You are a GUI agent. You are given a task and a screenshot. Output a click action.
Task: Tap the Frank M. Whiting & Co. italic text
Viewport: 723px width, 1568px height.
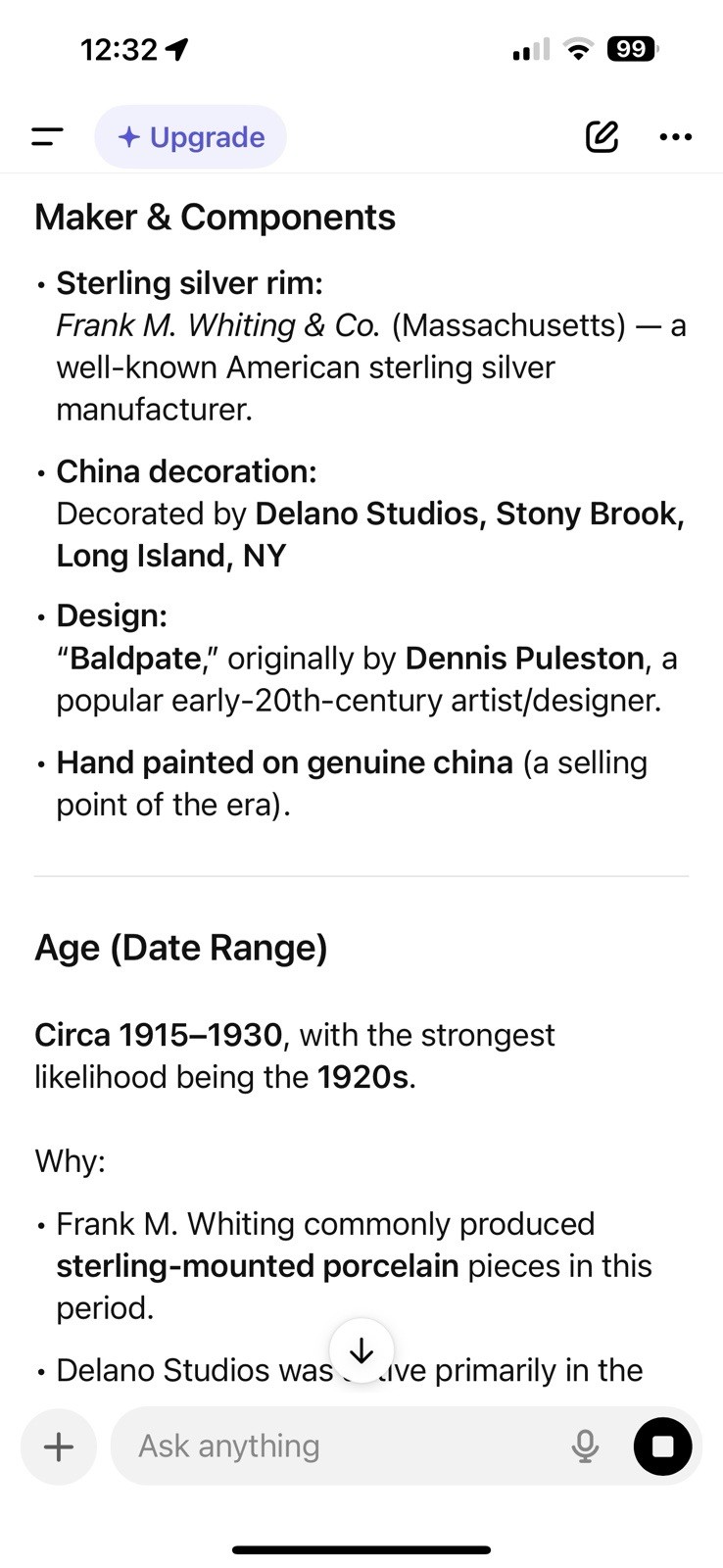coord(217,325)
